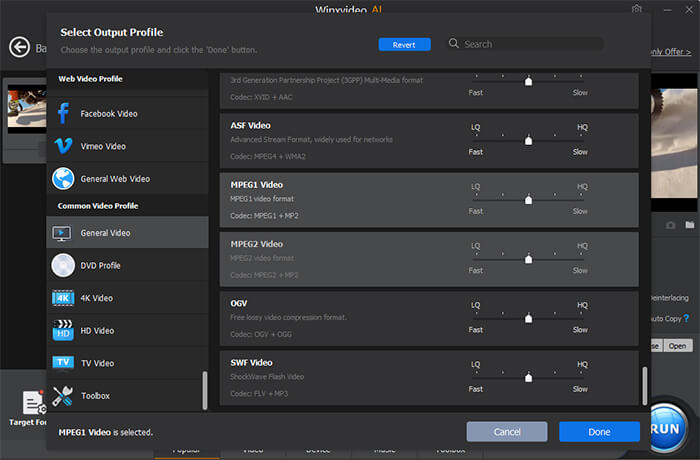Click 'Codec: MPEG4 + WMA2' text
Image resolution: width=700 pixels, height=460 pixels.
pos(268,156)
